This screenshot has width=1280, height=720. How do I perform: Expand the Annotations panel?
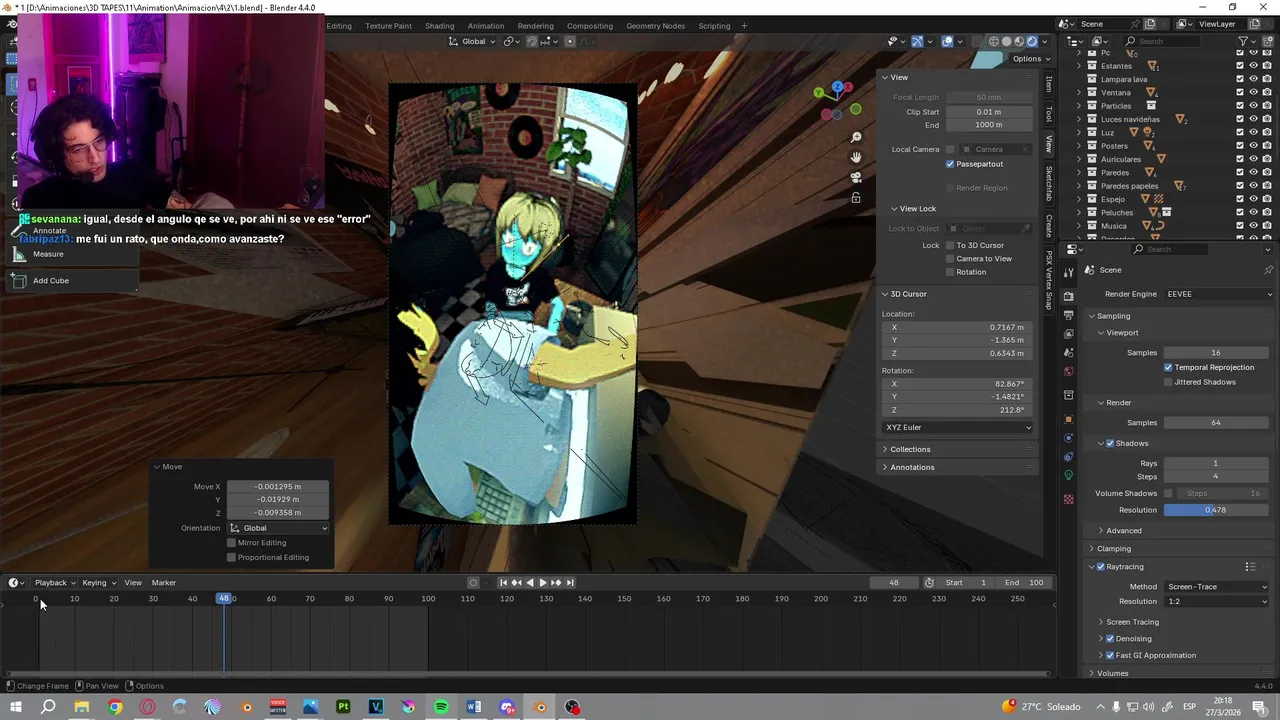[910, 468]
